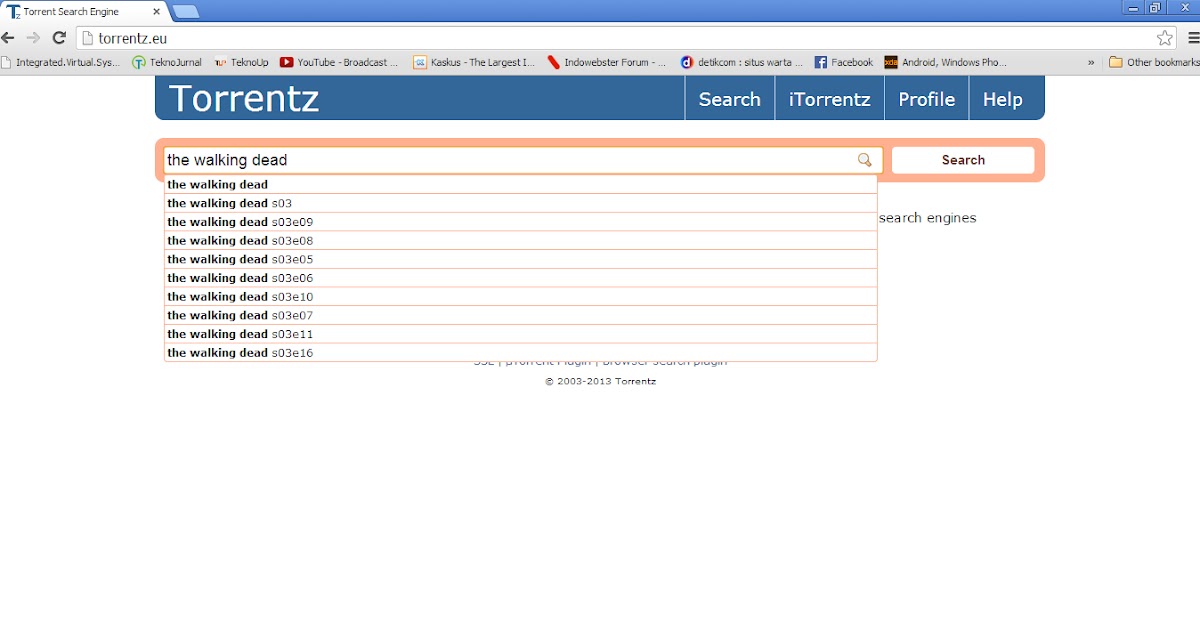Click the Torrentz site logo

click(244, 99)
